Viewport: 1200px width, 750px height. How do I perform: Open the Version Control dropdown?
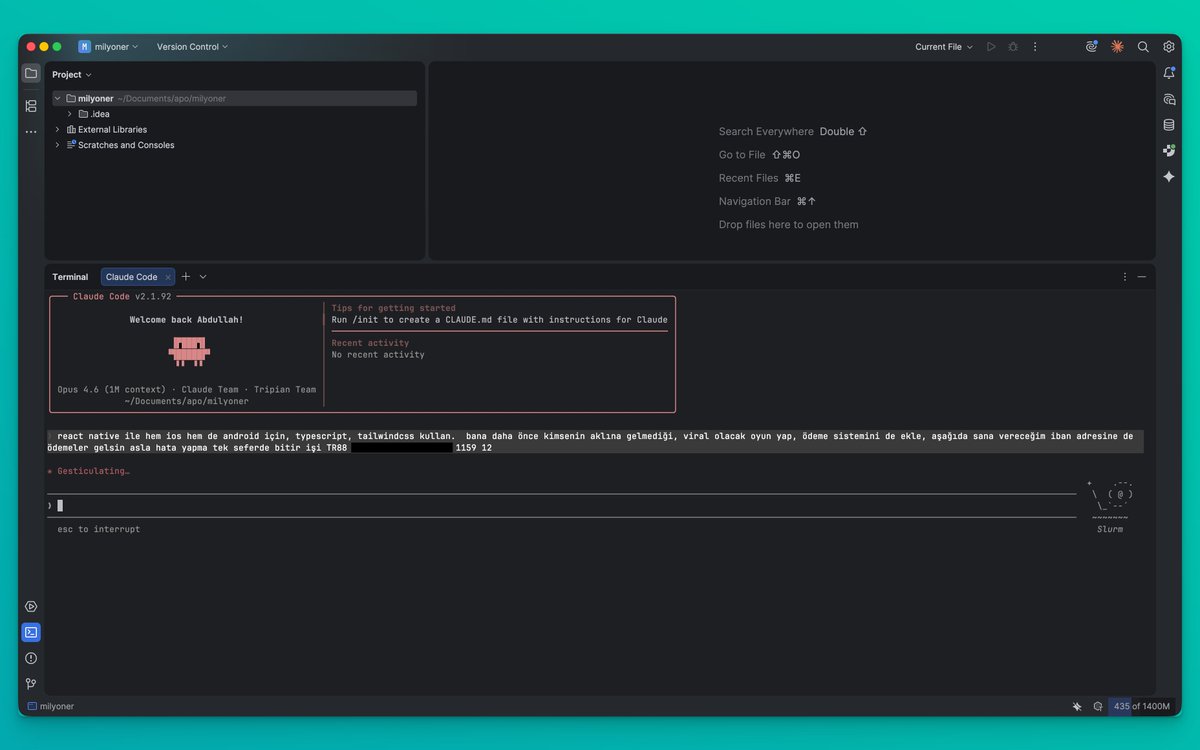(x=192, y=47)
